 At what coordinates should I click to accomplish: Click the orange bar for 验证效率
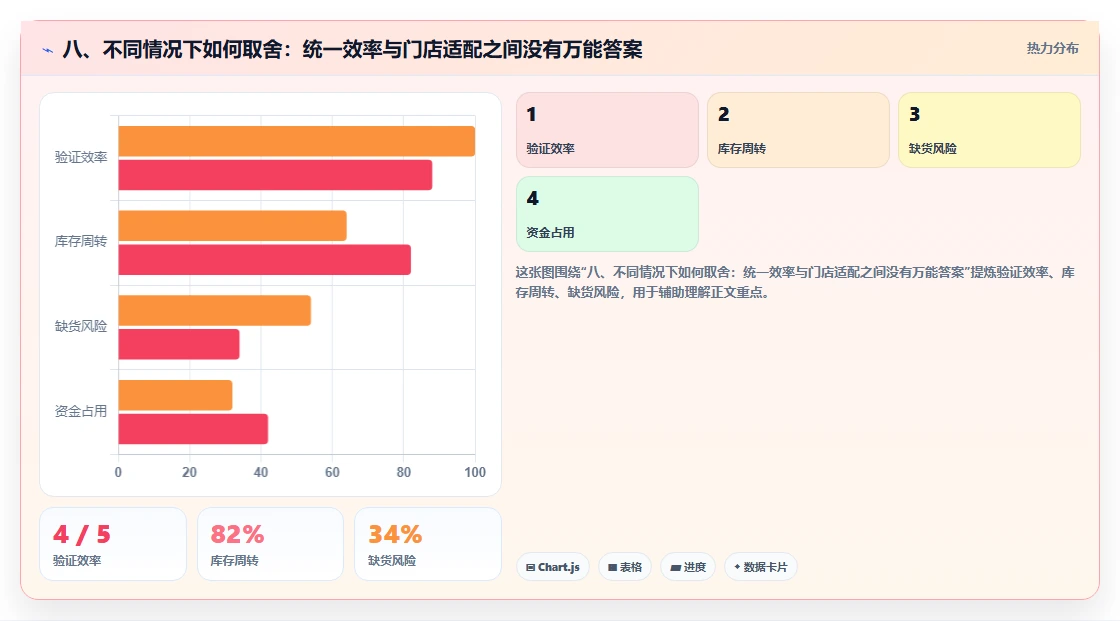296,141
